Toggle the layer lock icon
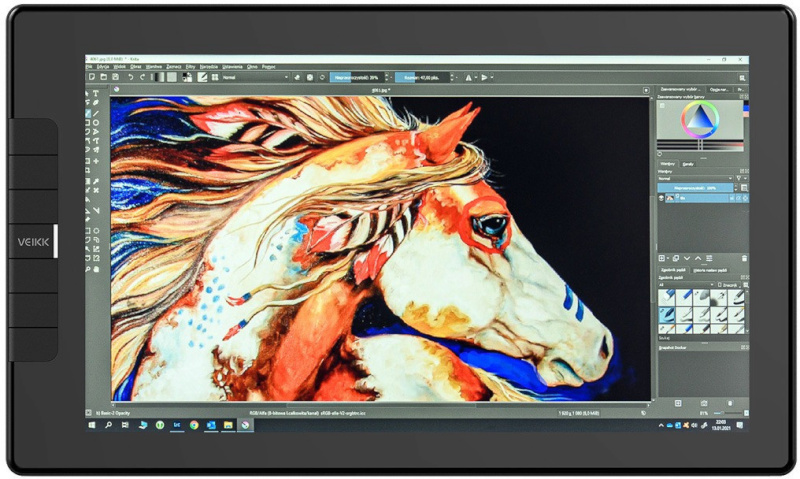The image size is (800, 479). (x=732, y=198)
